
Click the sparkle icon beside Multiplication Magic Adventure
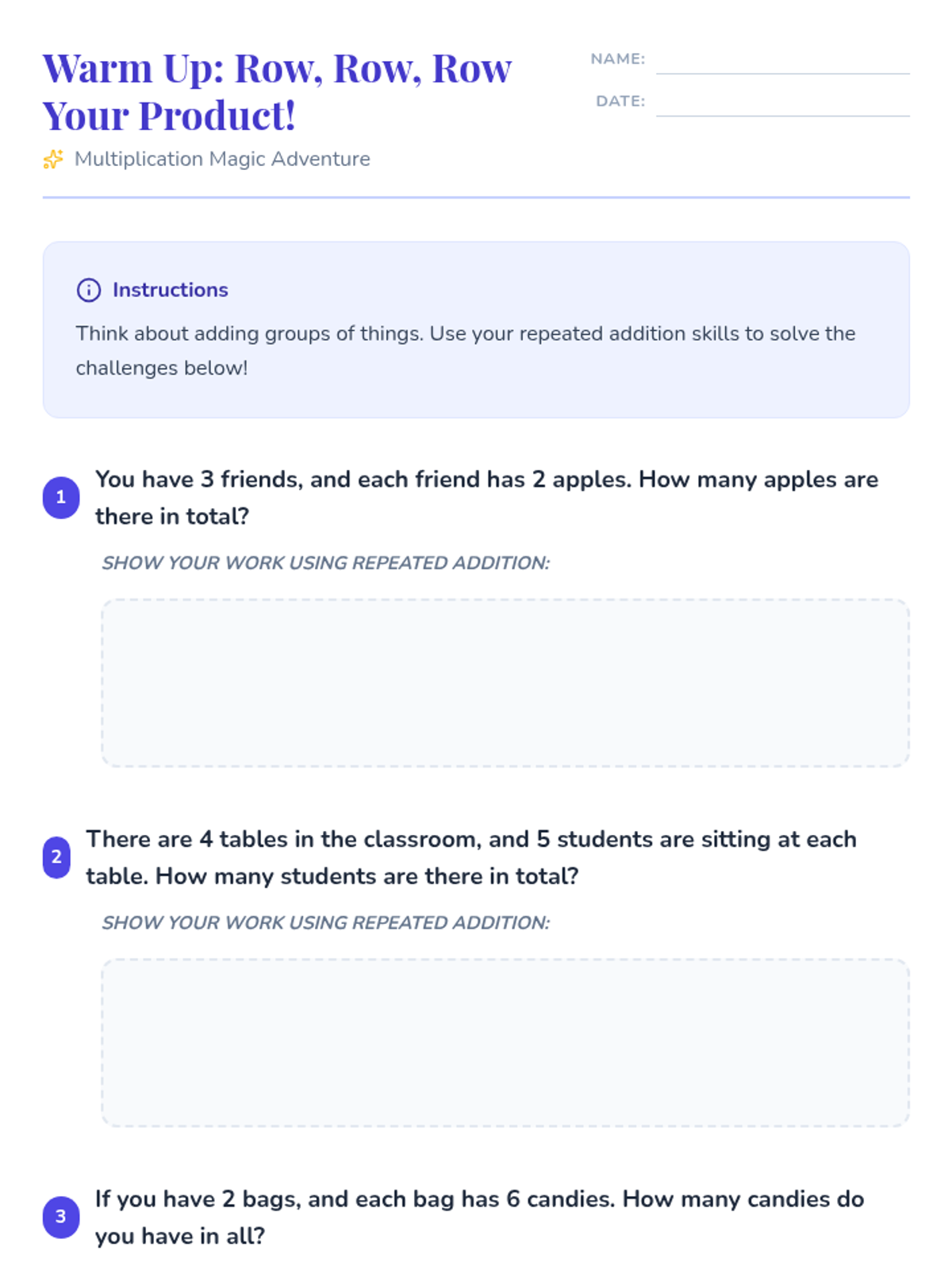53,160
